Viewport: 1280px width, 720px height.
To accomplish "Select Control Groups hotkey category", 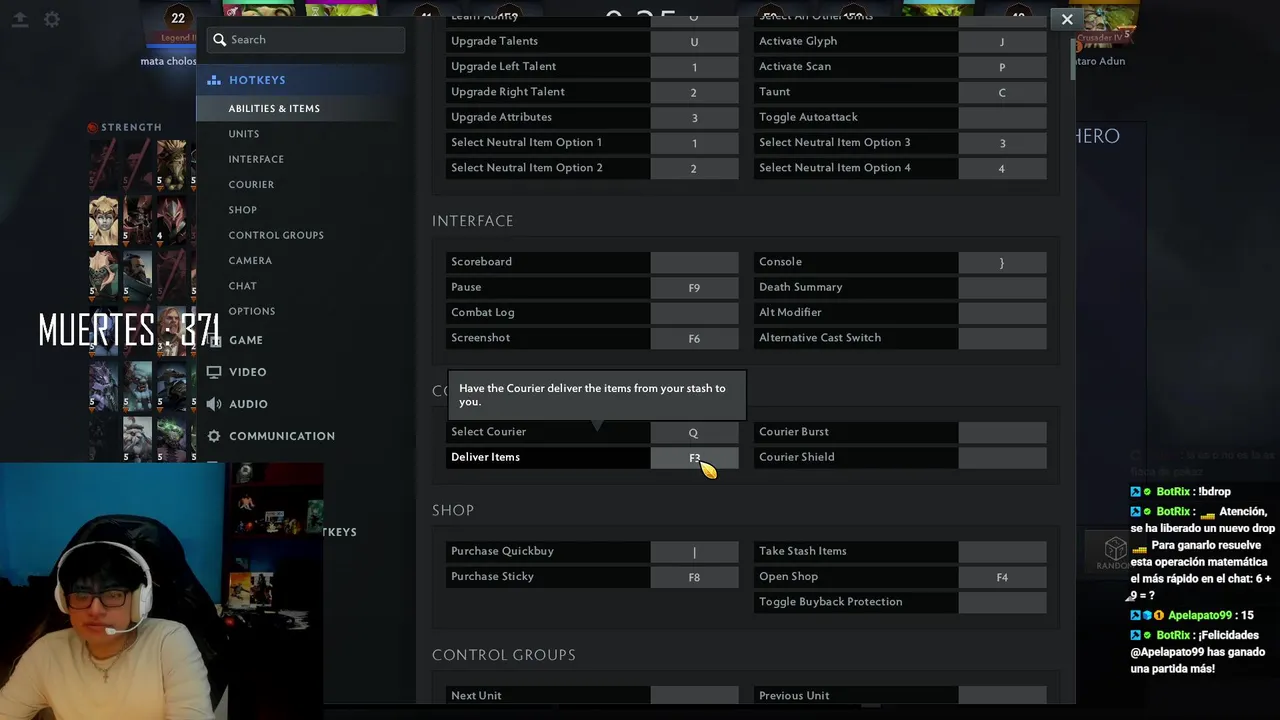I will click(276, 235).
